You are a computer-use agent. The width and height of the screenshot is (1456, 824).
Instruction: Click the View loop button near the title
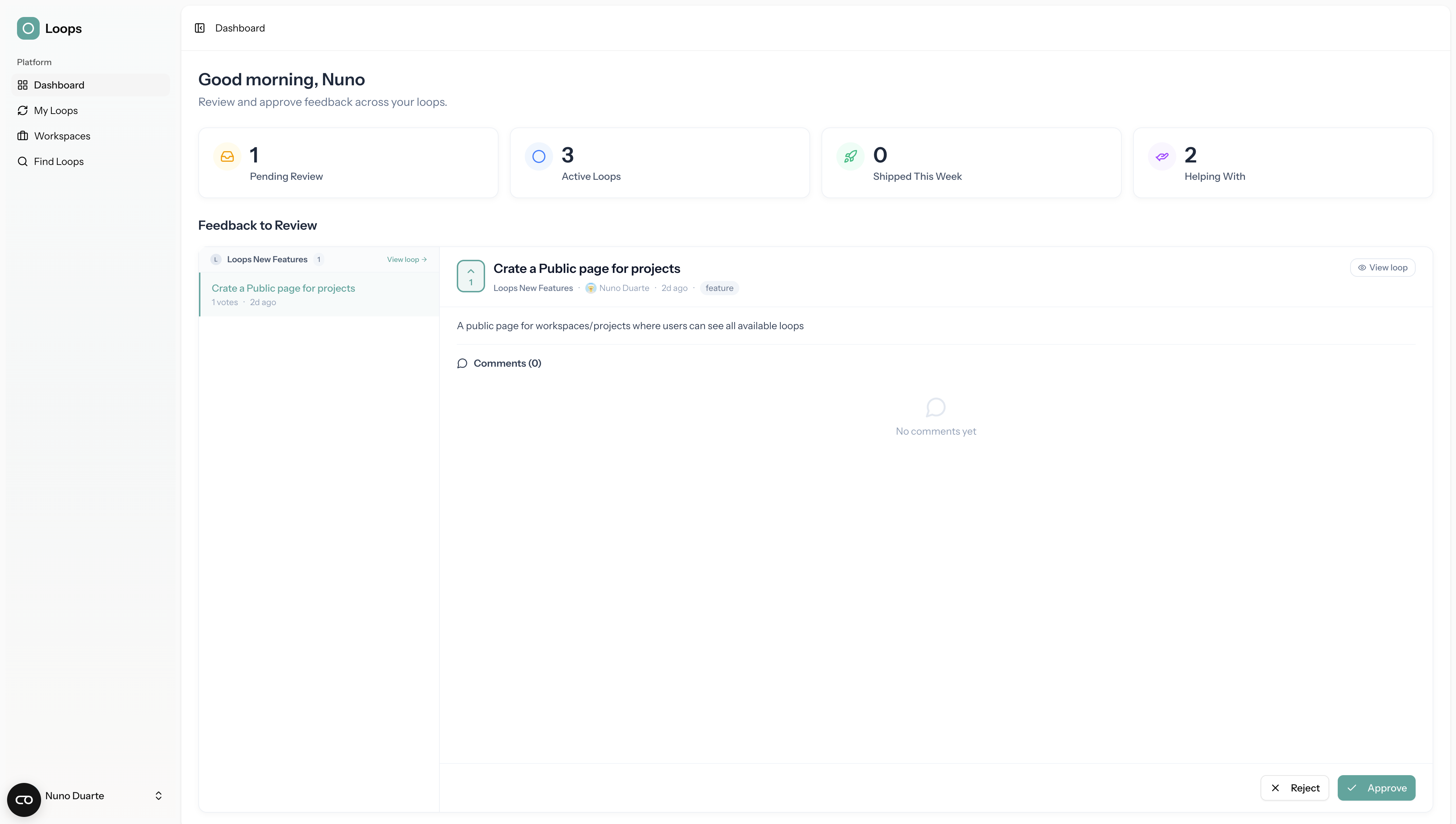(1382, 267)
